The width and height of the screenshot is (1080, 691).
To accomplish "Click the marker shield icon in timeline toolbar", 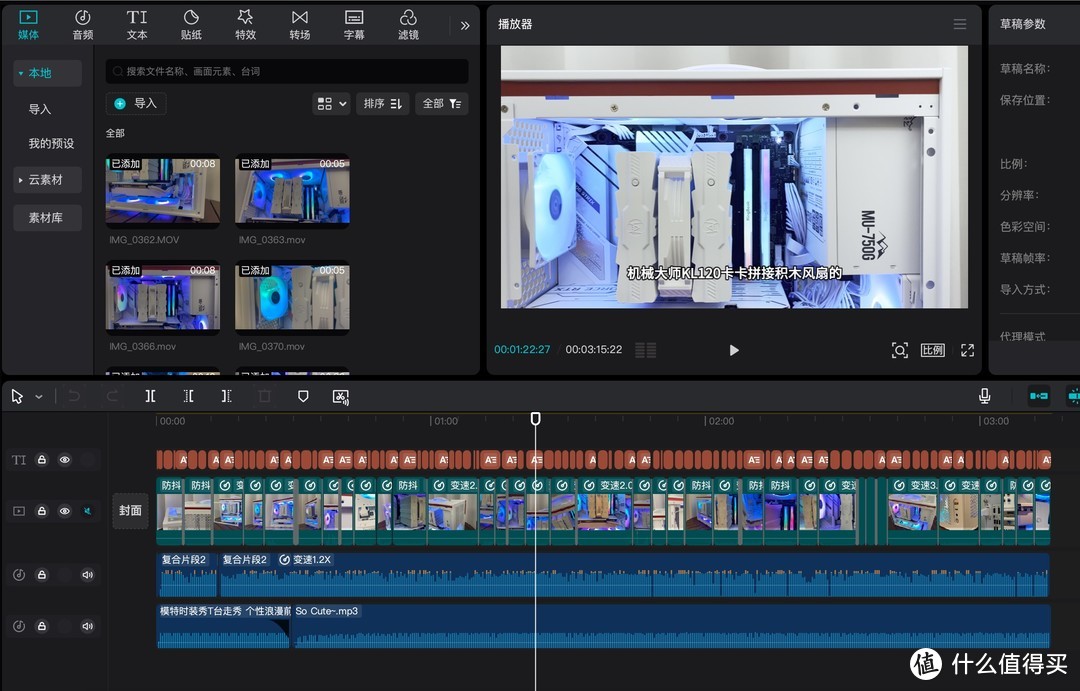I will click(303, 396).
